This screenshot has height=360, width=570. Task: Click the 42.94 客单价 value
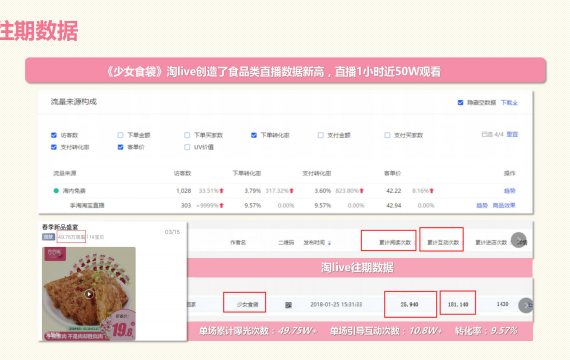394,205
